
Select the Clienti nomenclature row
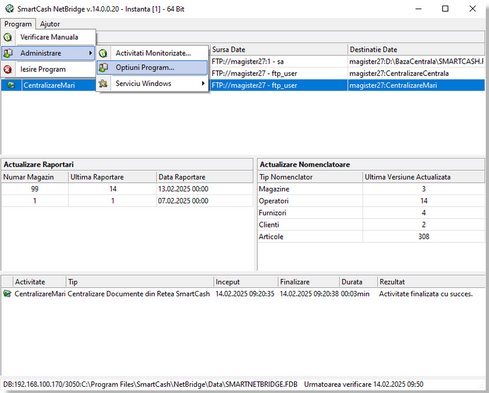(371, 225)
